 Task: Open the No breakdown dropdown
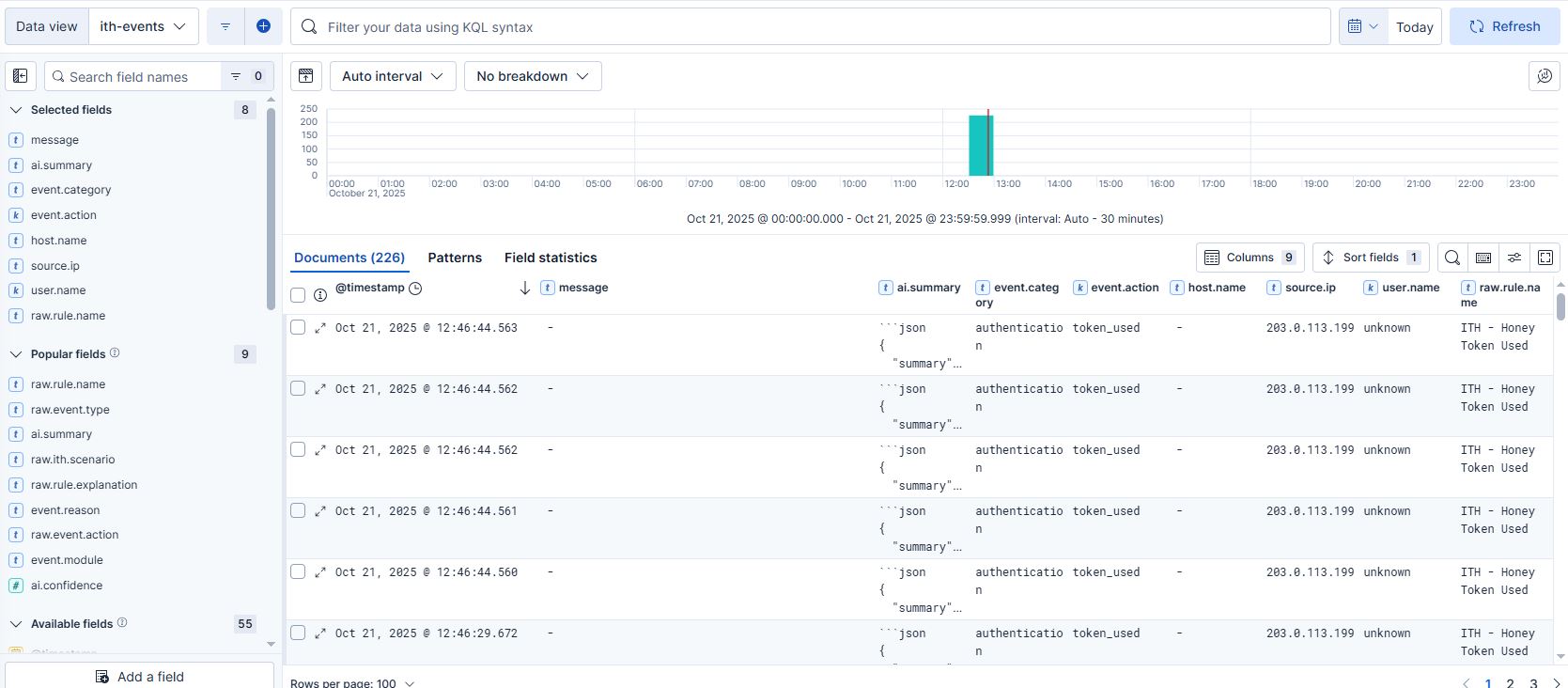533,76
